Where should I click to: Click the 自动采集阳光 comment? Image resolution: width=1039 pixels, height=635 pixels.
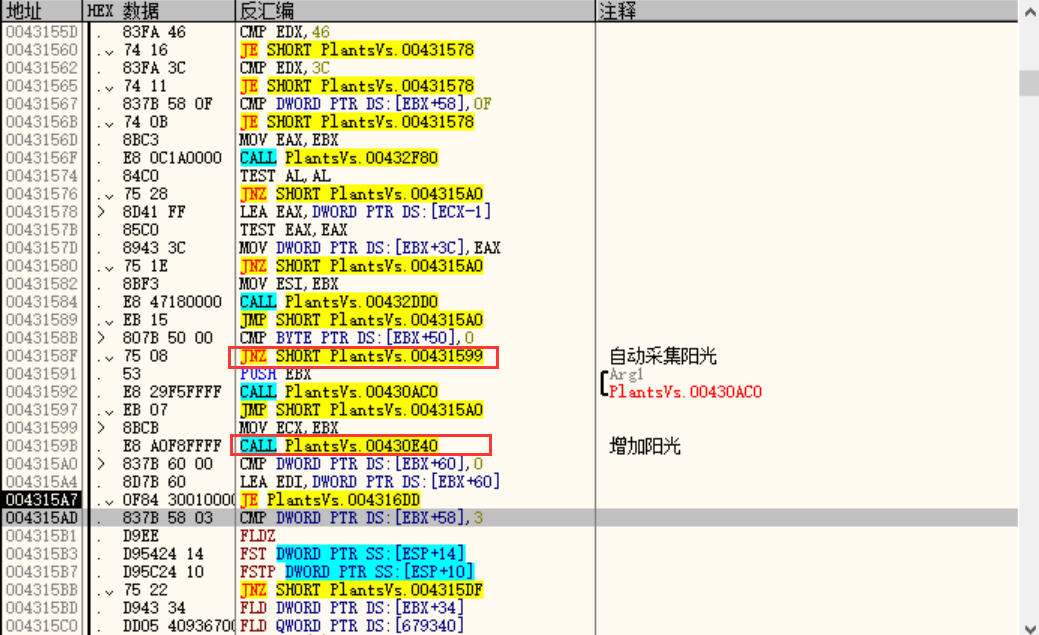663,356
